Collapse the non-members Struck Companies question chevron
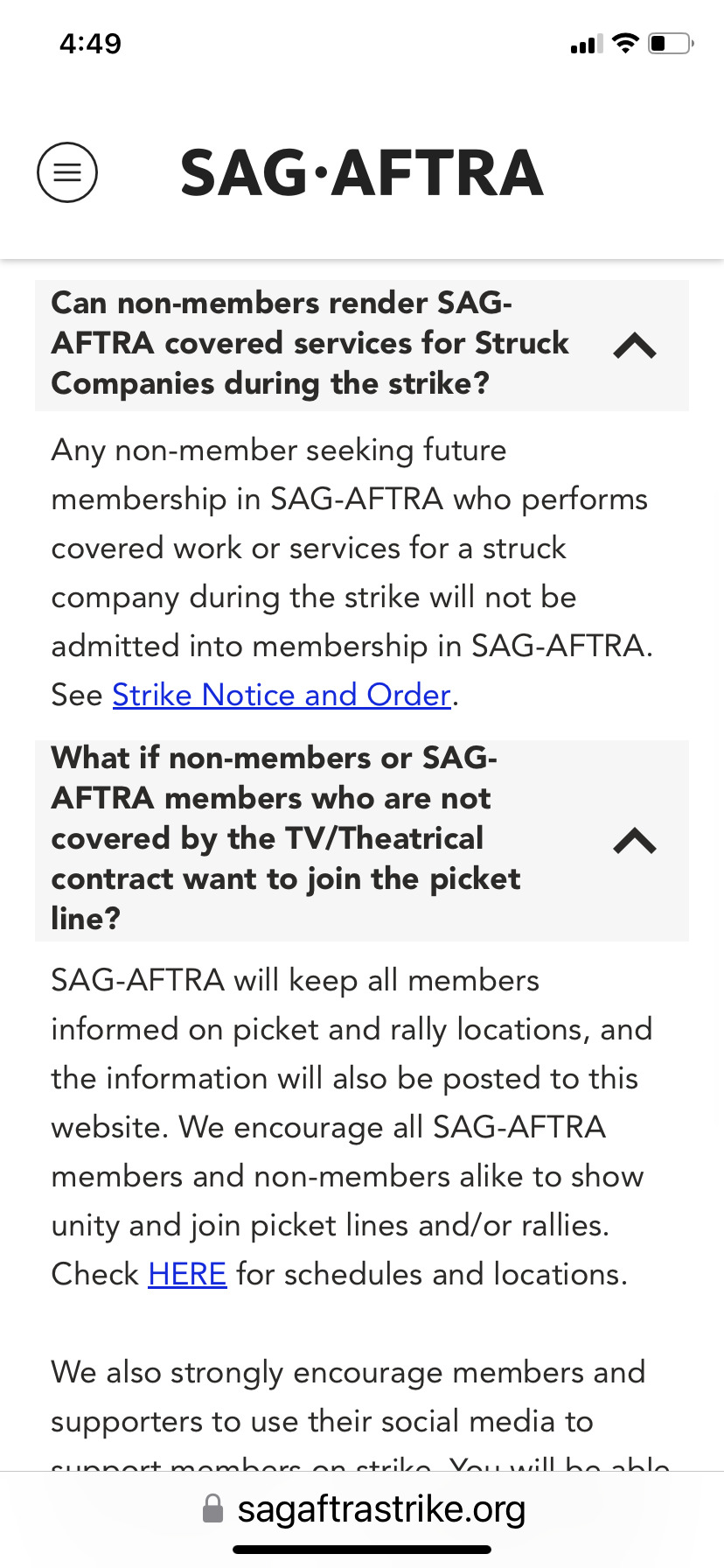This screenshot has height=1568, width=724. [635, 346]
